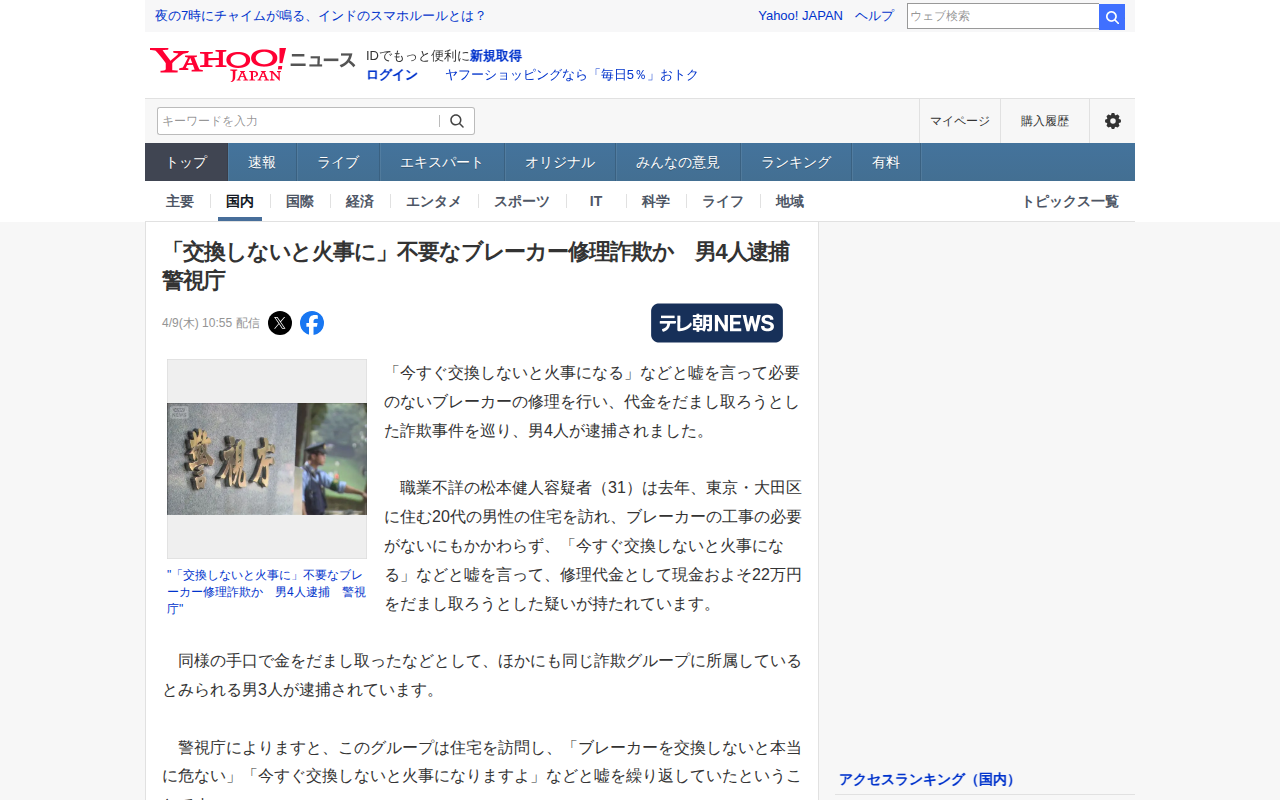The height and width of the screenshot is (800, 1280).
Task: Open 購入履歴 purchase history
Action: (x=1045, y=121)
